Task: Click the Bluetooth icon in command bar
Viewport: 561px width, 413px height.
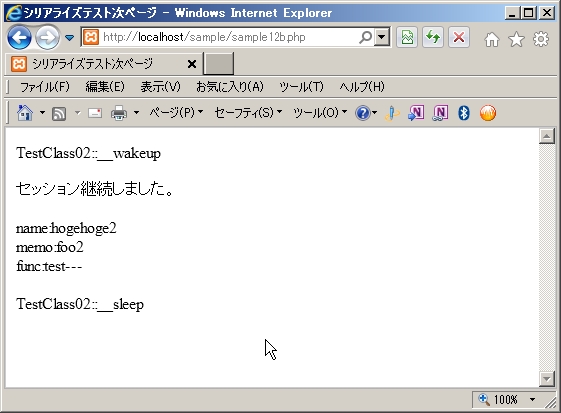Action: [x=464, y=113]
